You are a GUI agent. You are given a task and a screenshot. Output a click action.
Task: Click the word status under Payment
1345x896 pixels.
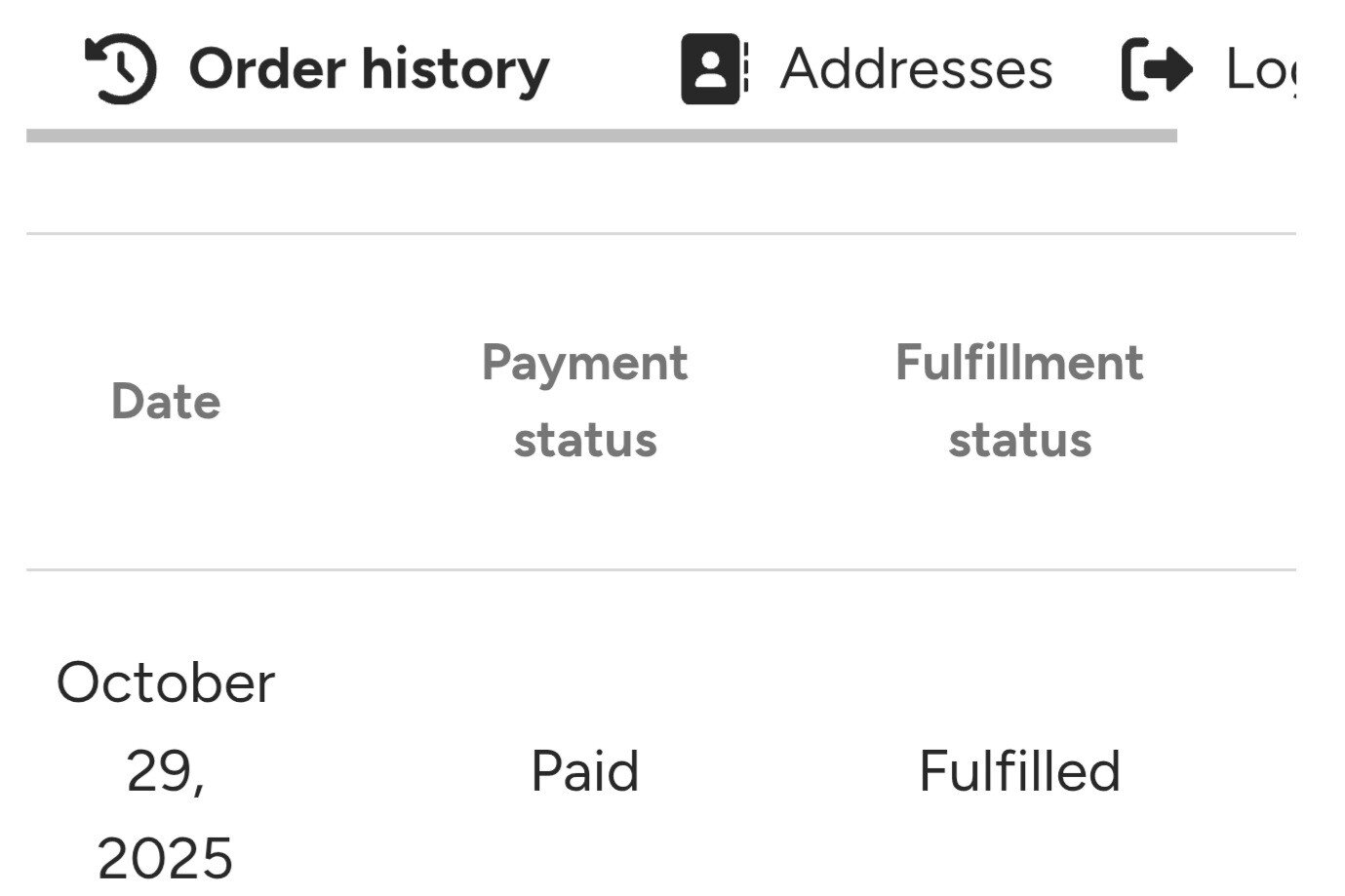(x=584, y=440)
